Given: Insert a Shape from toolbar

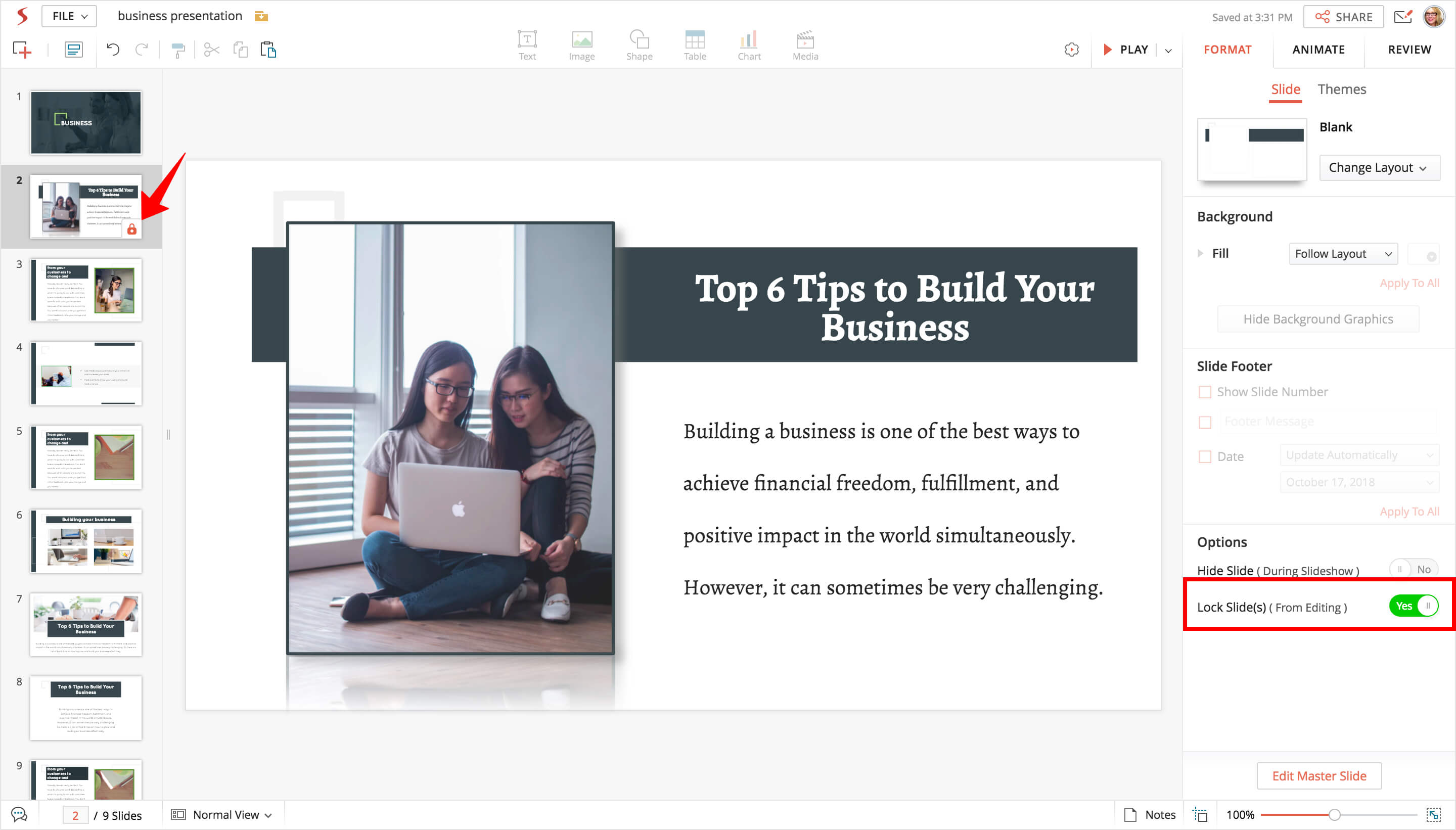Looking at the screenshot, I should point(639,45).
